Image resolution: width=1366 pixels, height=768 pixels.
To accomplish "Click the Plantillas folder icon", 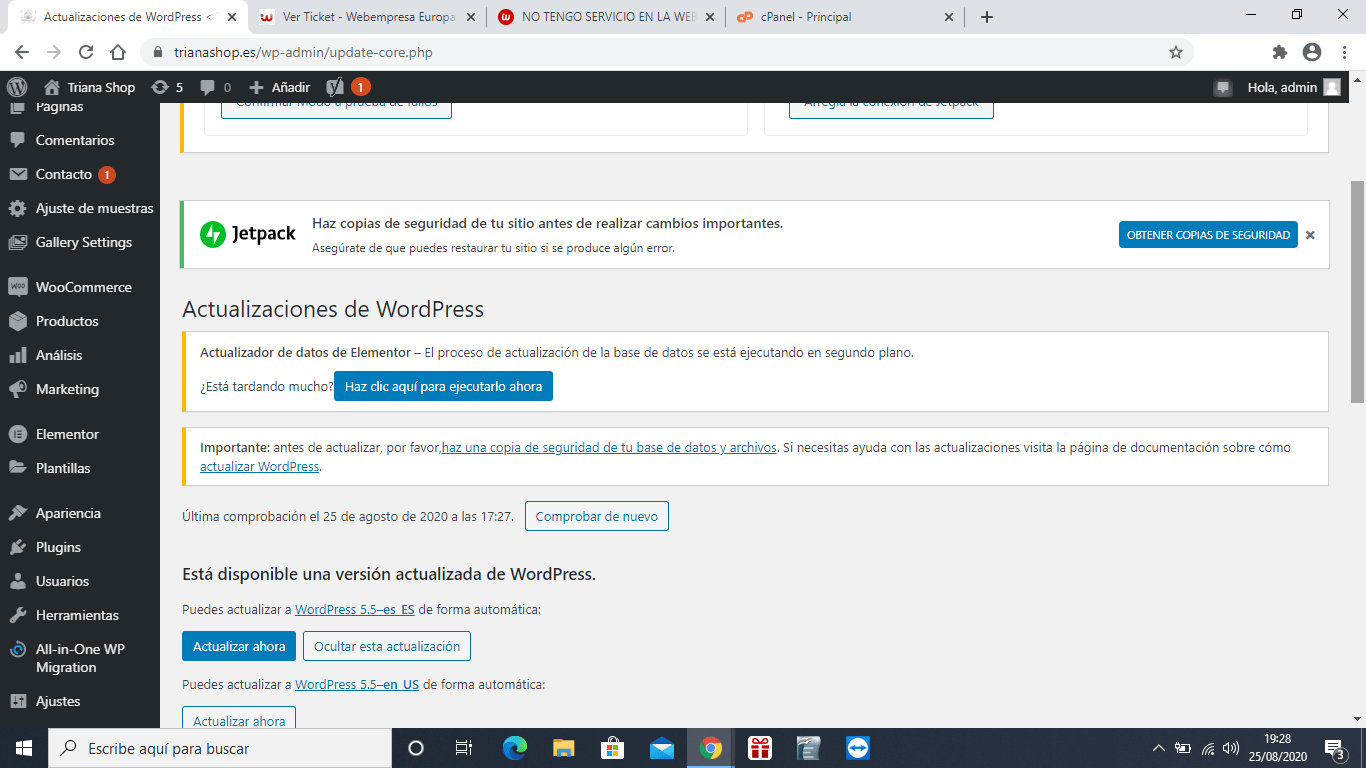I will 17,468.
